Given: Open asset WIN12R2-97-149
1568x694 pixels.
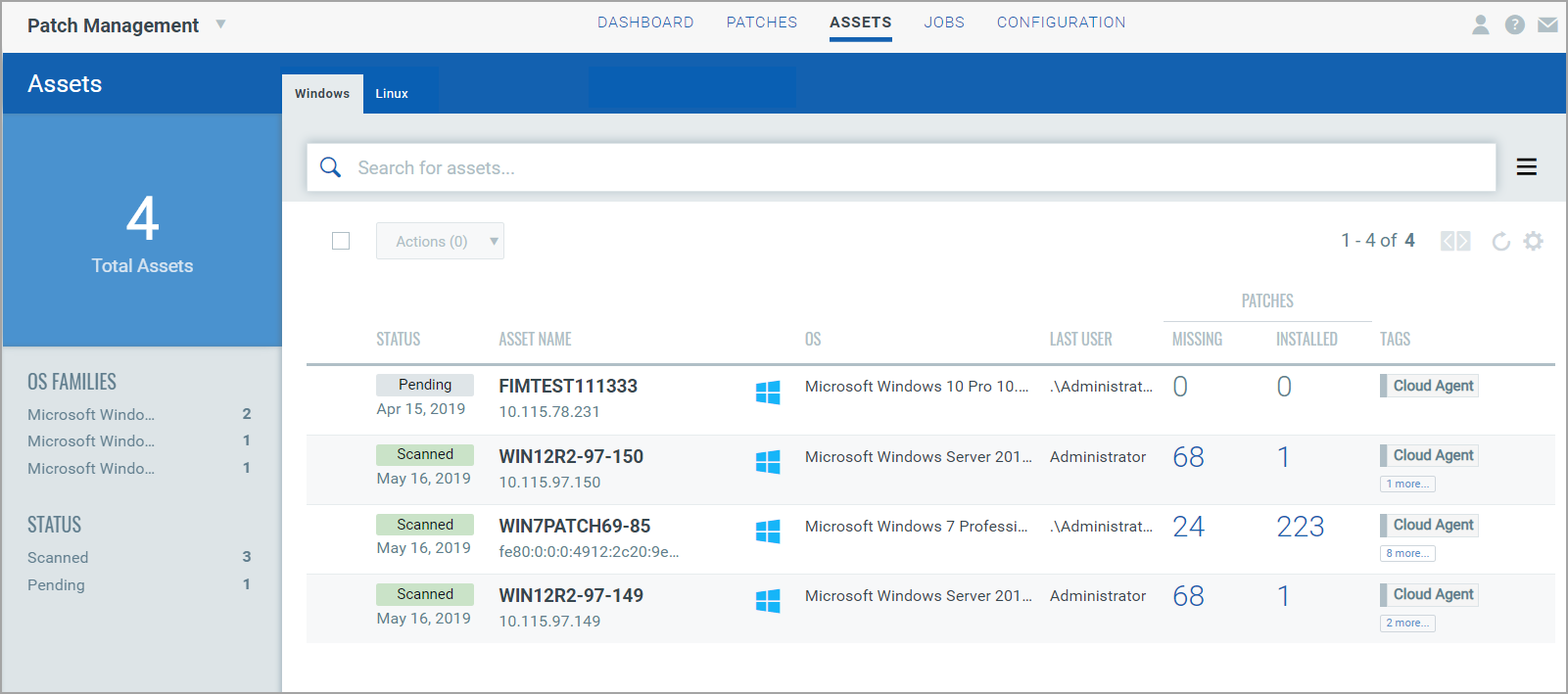Looking at the screenshot, I should click(571, 595).
